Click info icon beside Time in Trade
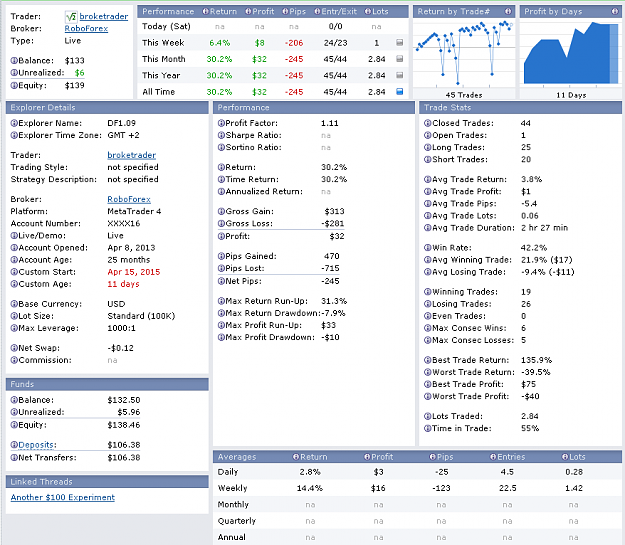625x545 pixels. (428, 428)
